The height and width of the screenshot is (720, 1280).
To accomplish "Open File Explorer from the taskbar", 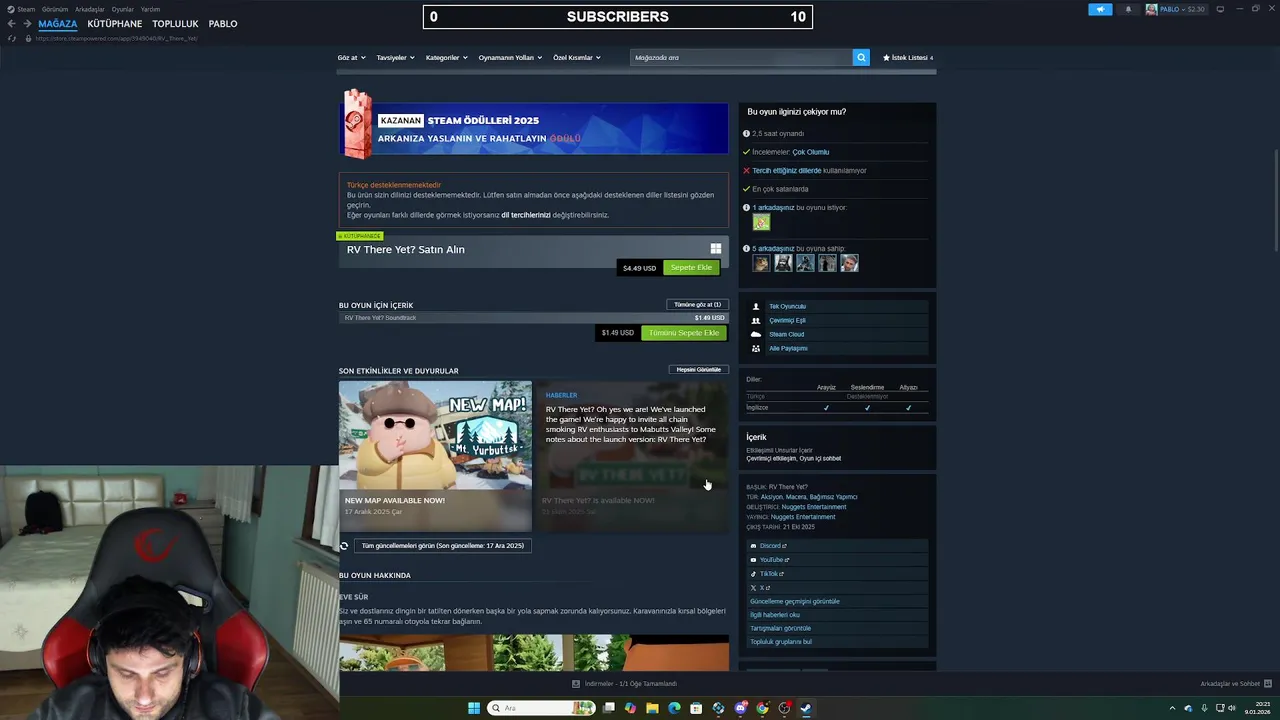I will click(652, 708).
